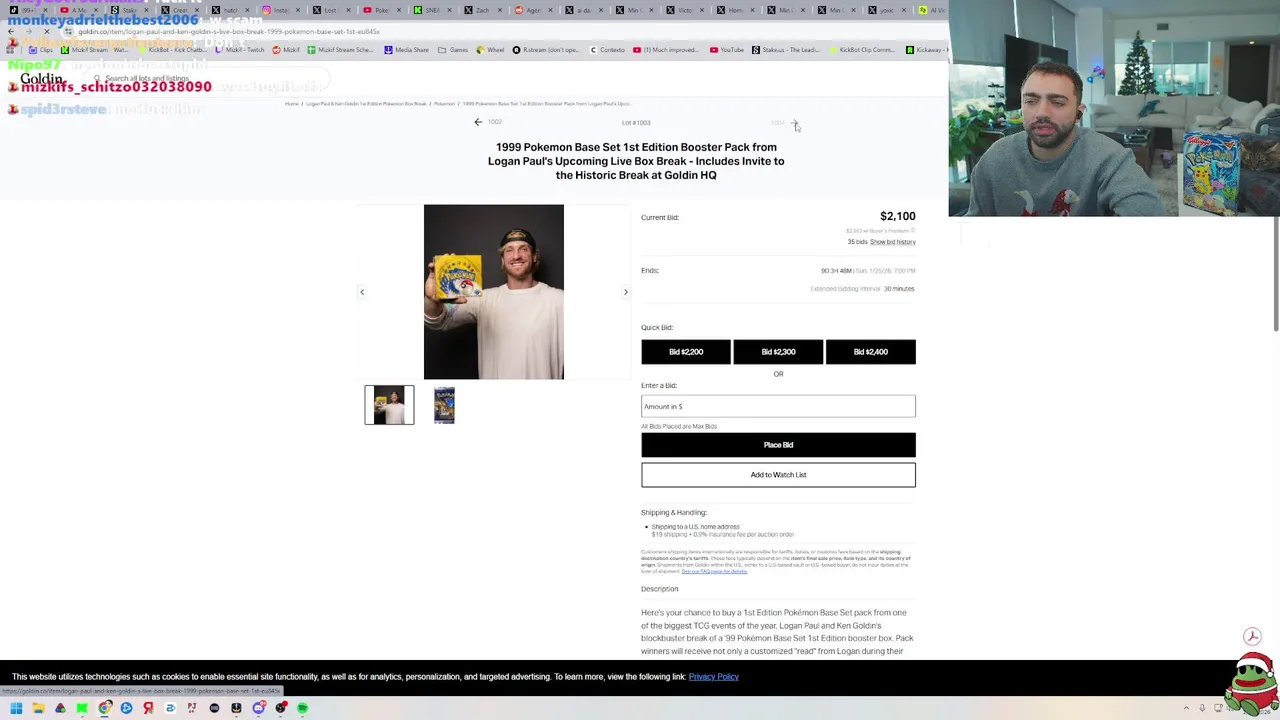The image size is (1280, 720).
Task: Open Show bid history link
Action: click(893, 242)
